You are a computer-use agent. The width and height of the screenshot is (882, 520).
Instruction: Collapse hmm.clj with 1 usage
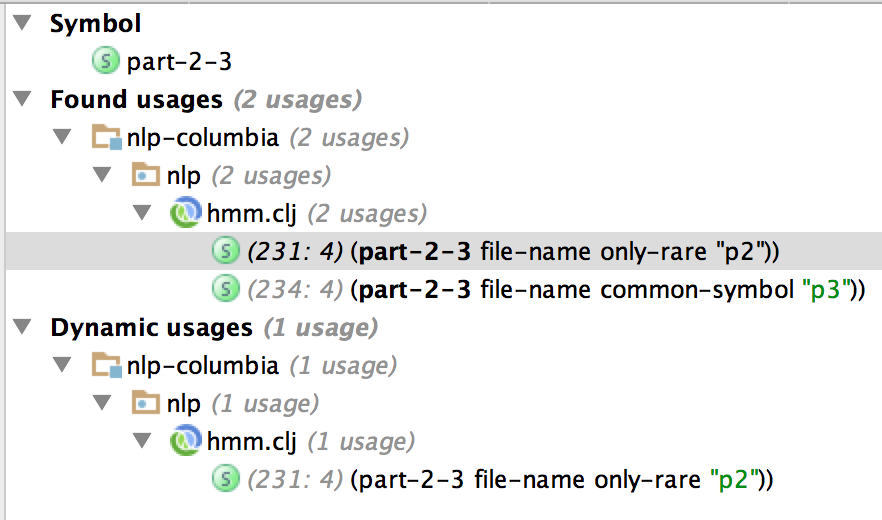pos(142,441)
